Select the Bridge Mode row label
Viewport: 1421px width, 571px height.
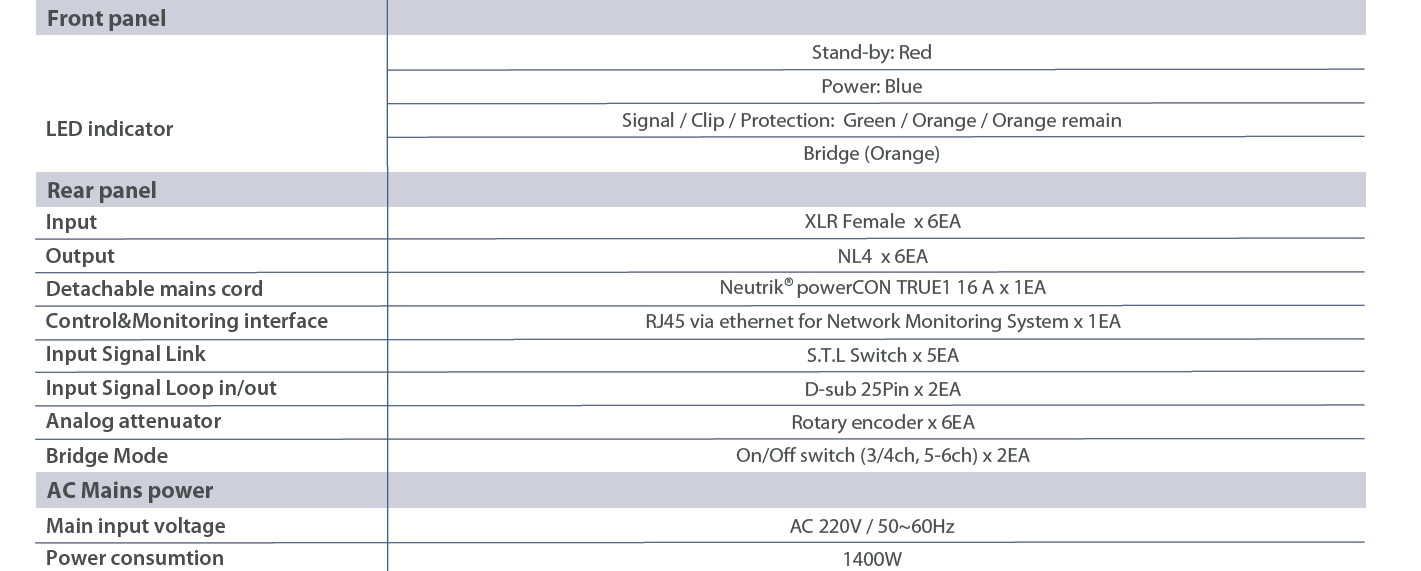point(106,456)
